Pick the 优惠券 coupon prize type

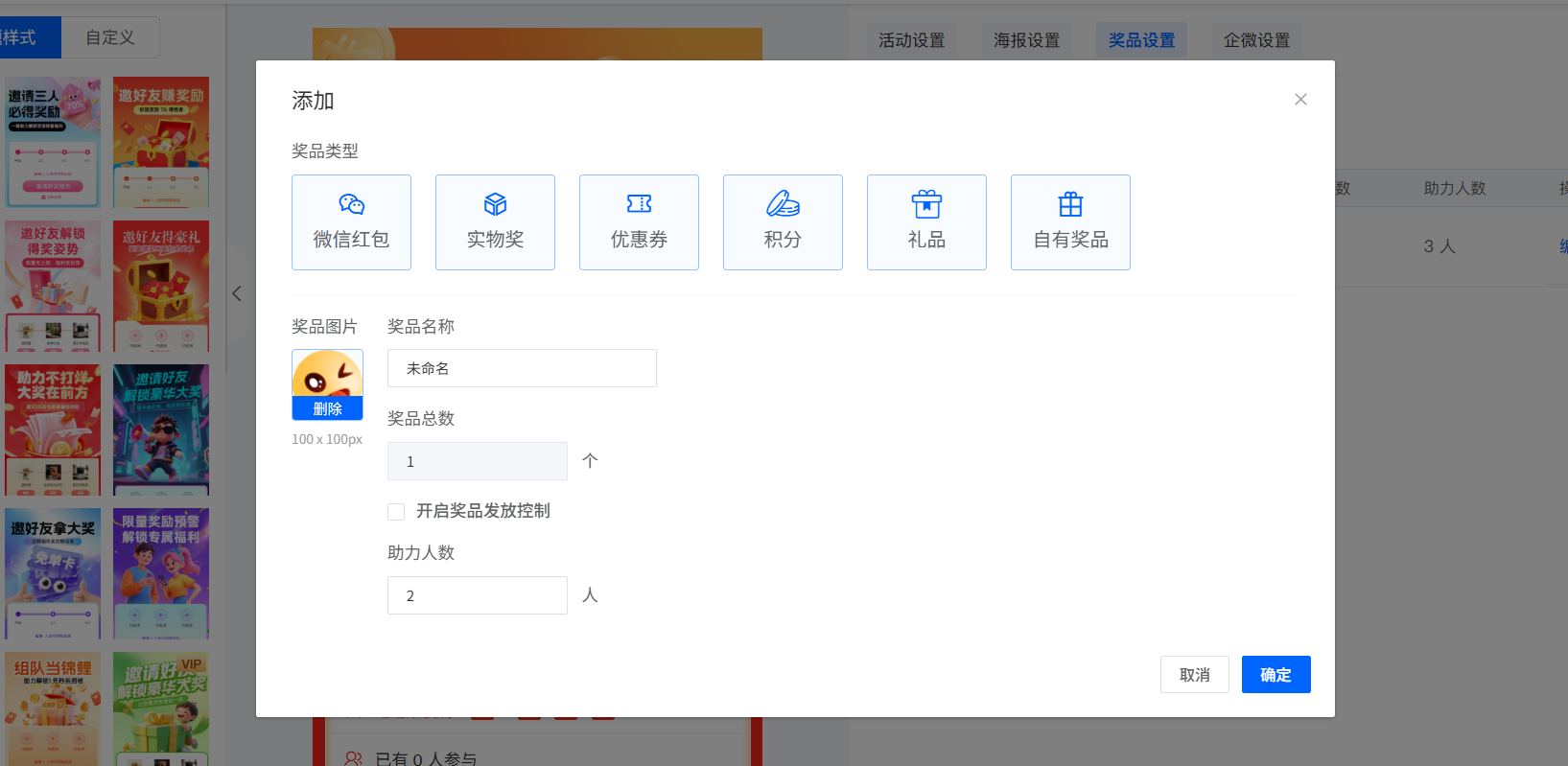click(x=639, y=222)
